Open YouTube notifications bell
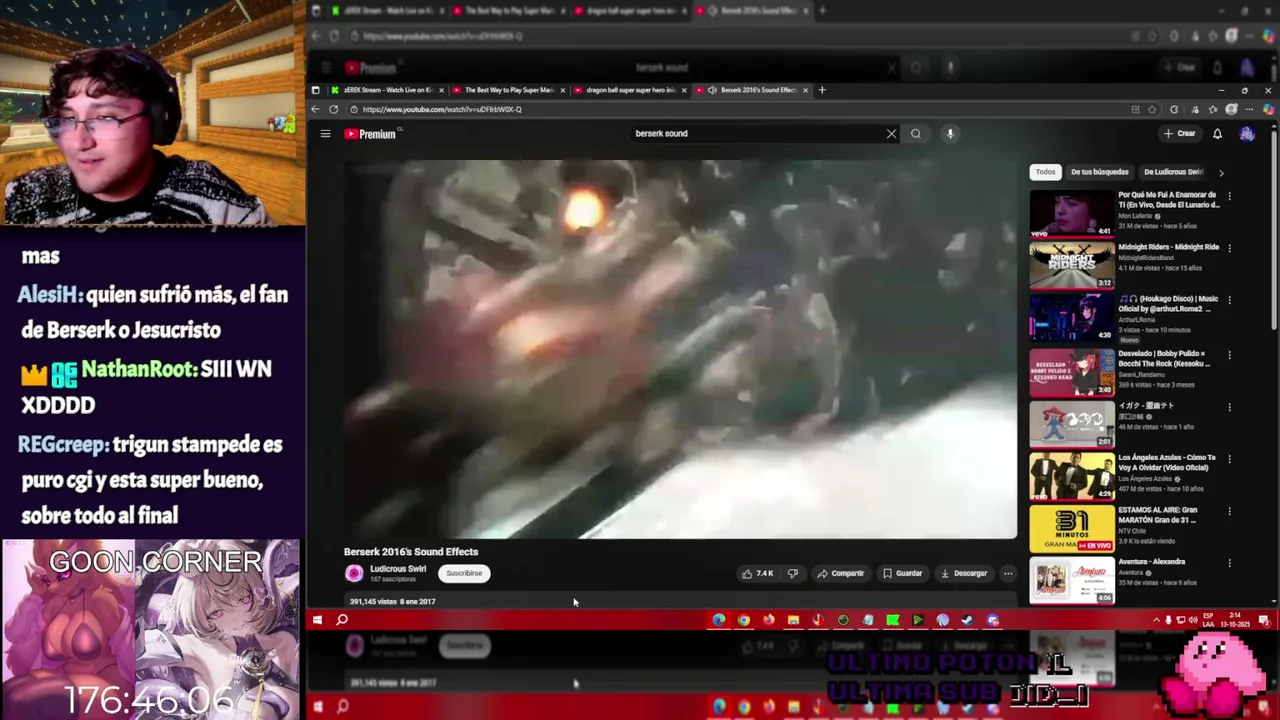Viewport: 1280px width, 720px height. [x=1217, y=133]
